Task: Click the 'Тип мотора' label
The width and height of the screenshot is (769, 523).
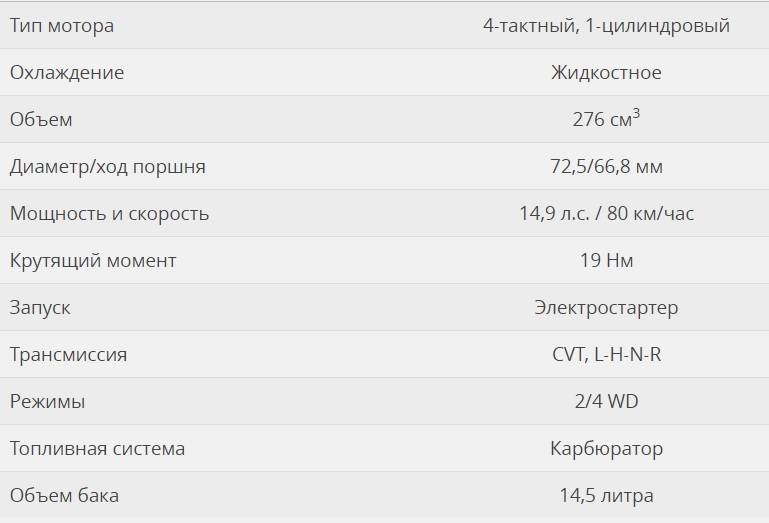Action: (x=62, y=26)
